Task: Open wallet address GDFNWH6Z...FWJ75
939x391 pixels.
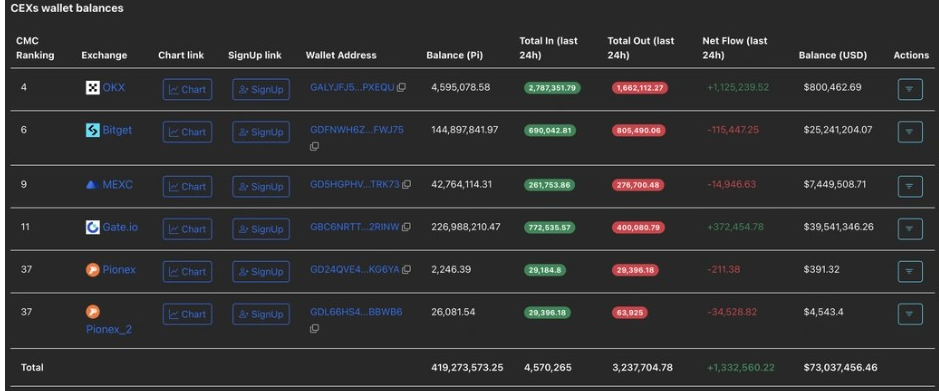Action: pos(357,130)
